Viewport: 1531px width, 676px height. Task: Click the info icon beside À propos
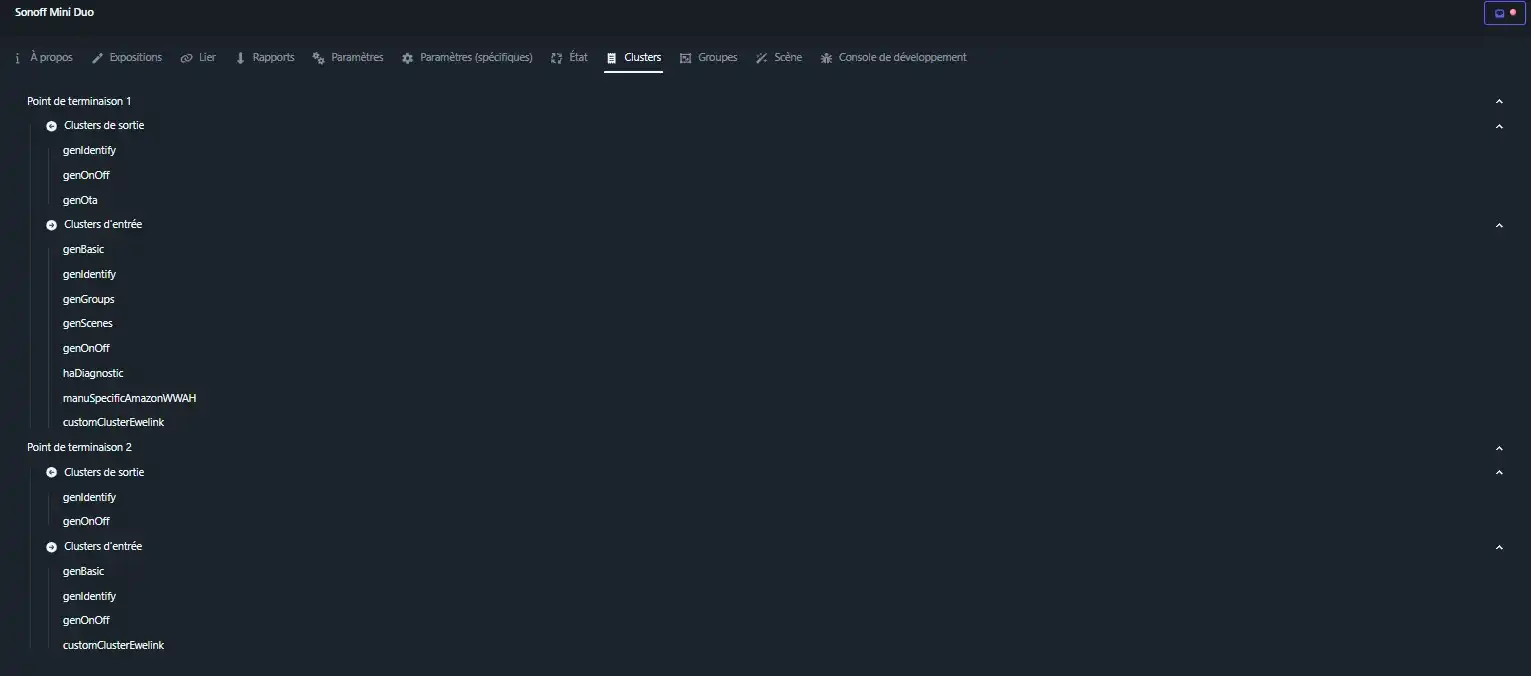pyautogui.click(x=18, y=58)
